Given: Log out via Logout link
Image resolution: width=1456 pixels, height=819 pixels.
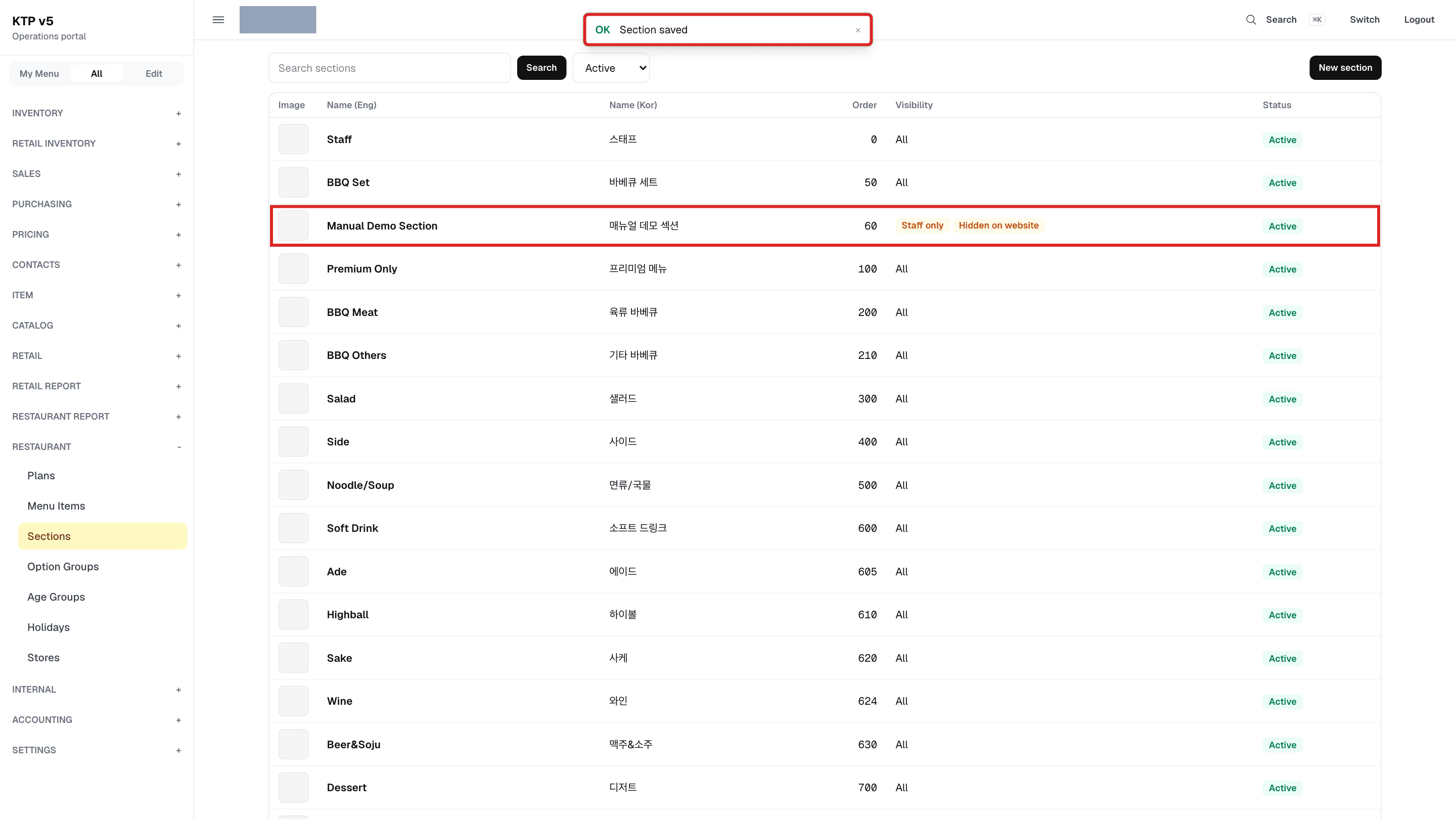Looking at the screenshot, I should coord(1419,20).
